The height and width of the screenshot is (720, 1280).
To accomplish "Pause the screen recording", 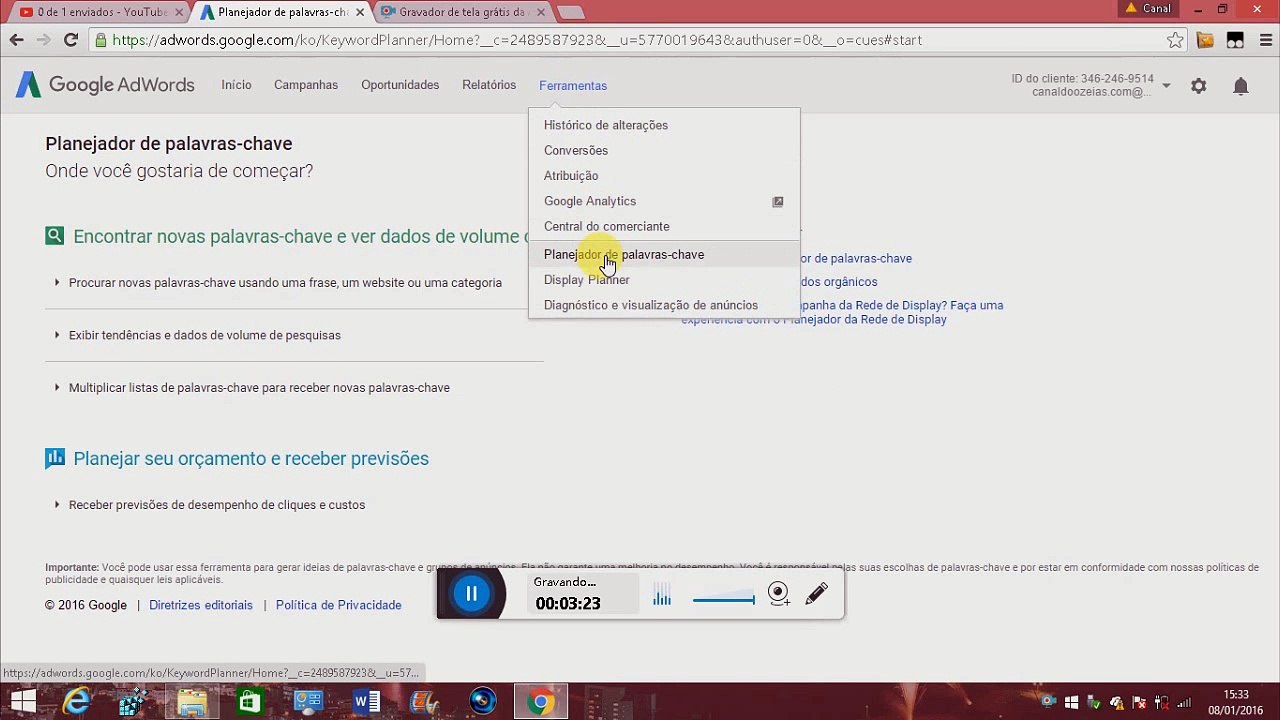I will (471, 594).
